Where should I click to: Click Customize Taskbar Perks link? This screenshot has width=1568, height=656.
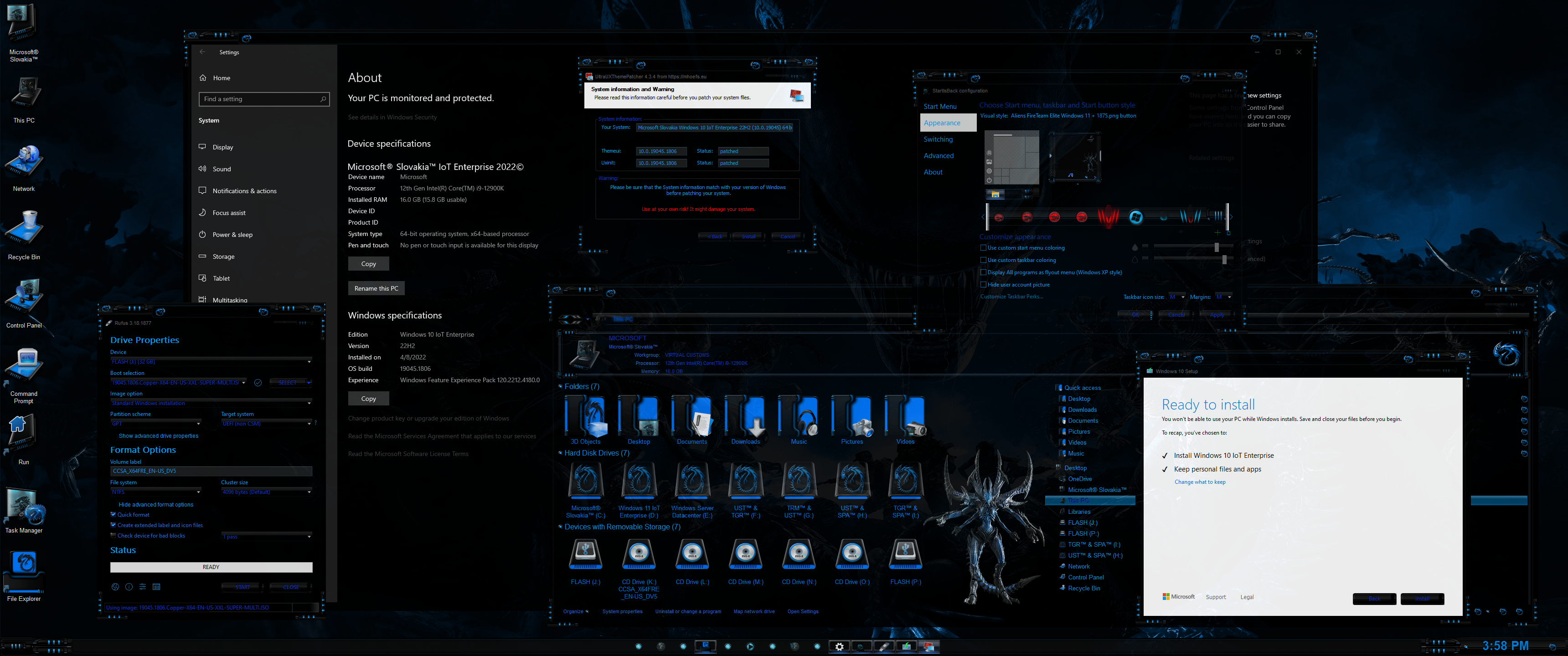coord(1011,297)
